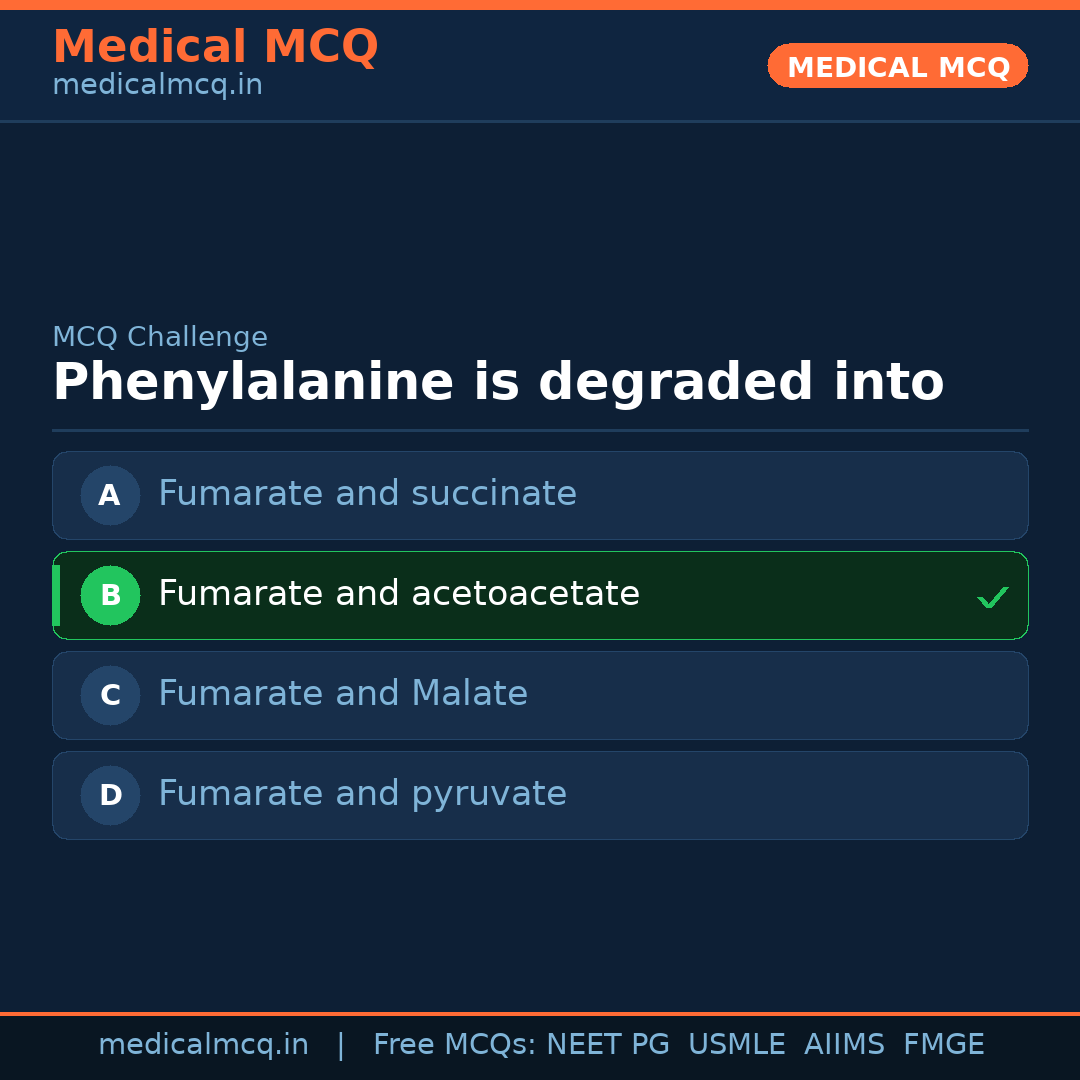Click the green checkmark on option B
Image resolution: width=1080 pixels, height=1080 pixels.
coord(992,597)
